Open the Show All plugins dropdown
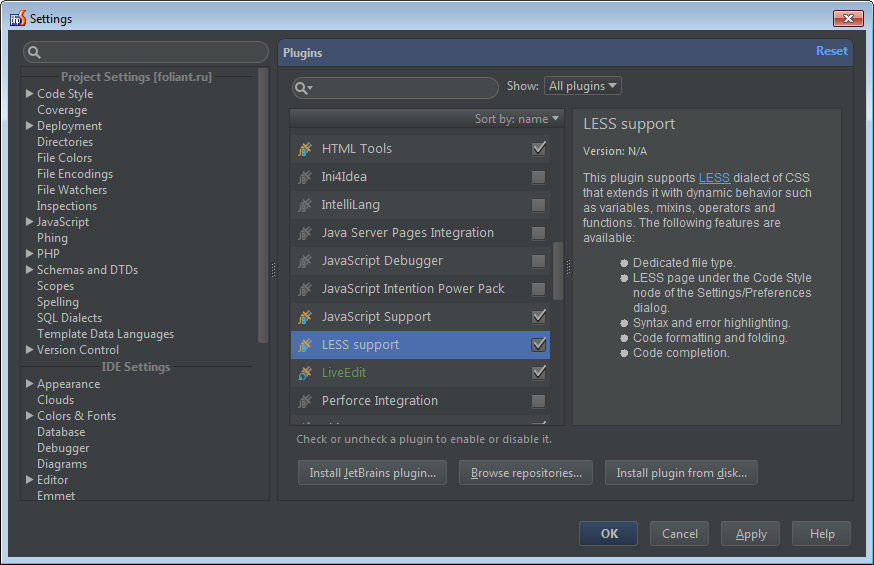Image resolution: width=874 pixels, height=565 pixels. [583, 86]
